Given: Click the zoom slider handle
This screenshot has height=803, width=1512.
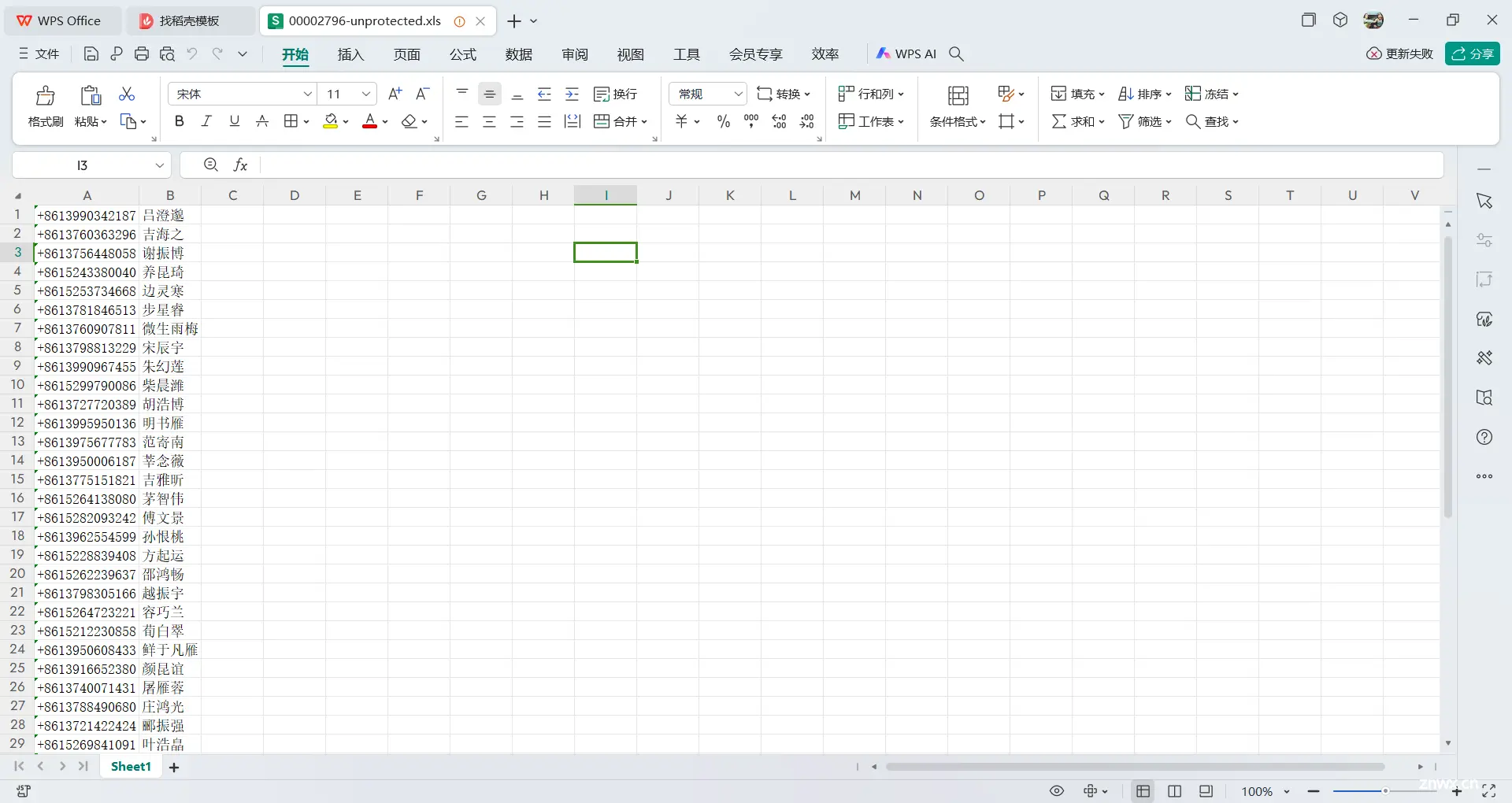Looking at the screenshot, I should coord(1385,790).
